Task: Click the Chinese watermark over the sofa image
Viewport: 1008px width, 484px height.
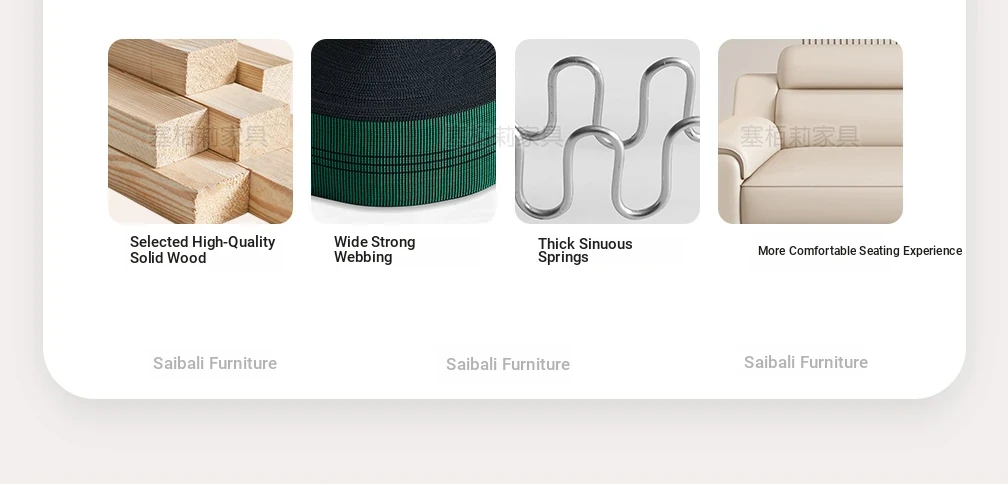Action: 800,136
